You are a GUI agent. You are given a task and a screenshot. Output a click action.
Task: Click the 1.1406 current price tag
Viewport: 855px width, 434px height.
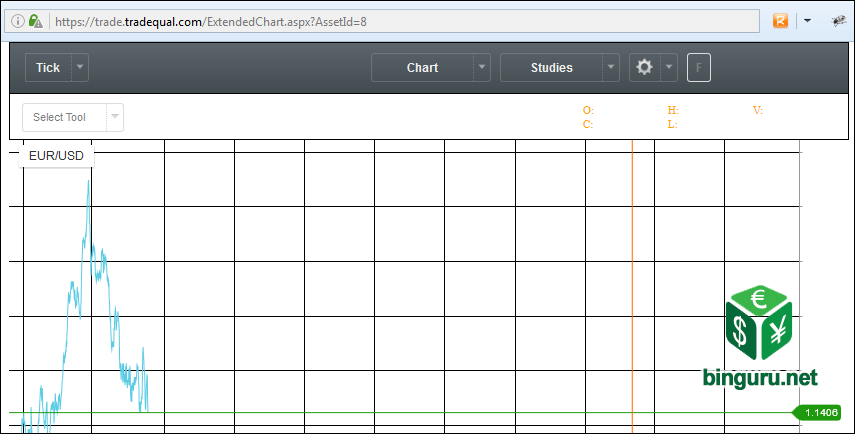pyautogui.click(x=817, y=413)
